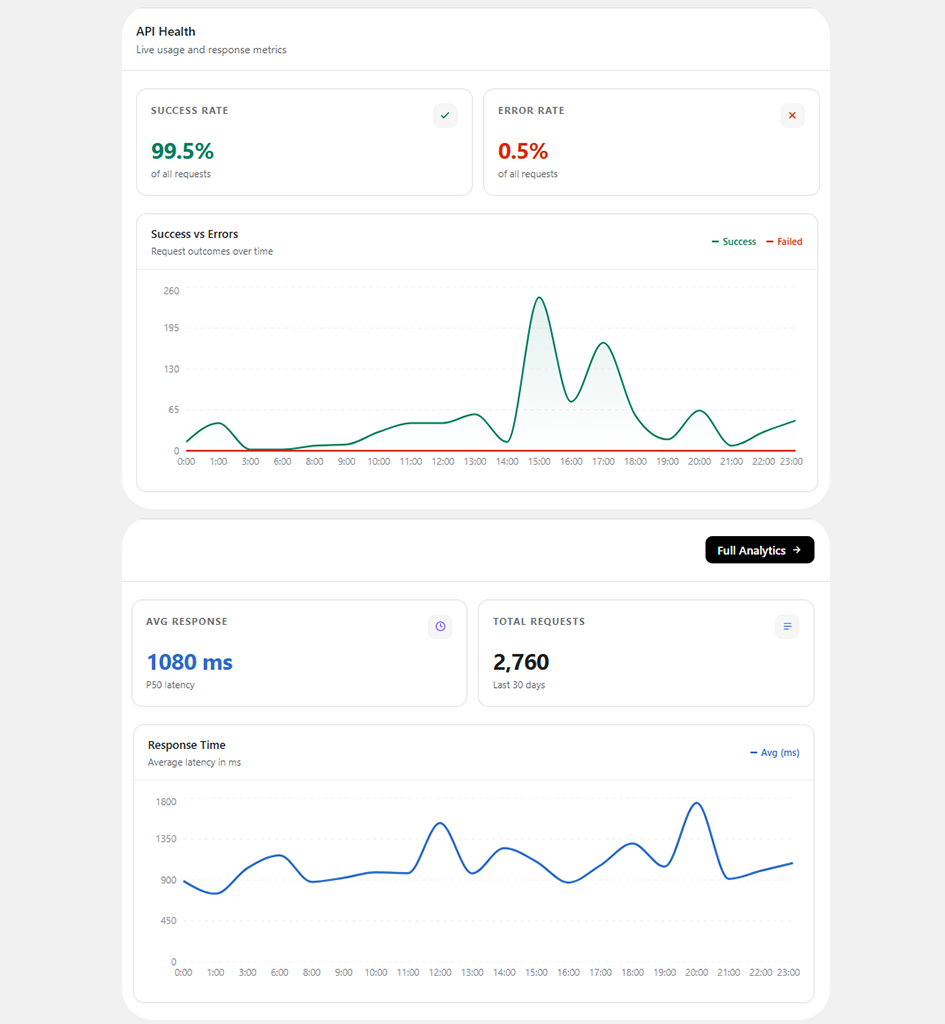Click the Response Time chart title
The width and height of the screenshot is (945, 1024).
point(186,745)
